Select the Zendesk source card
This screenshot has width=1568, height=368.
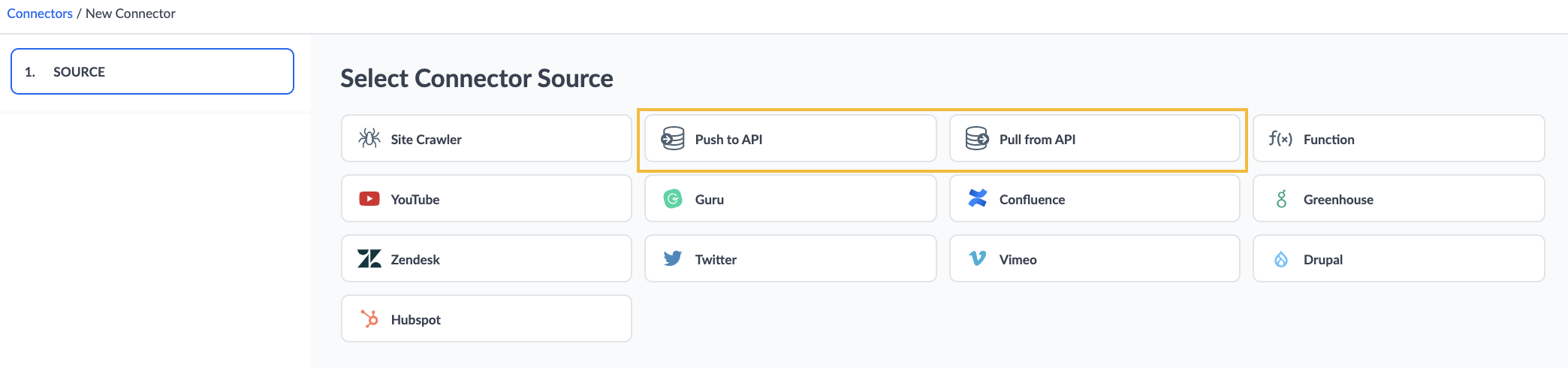[487, 258]
